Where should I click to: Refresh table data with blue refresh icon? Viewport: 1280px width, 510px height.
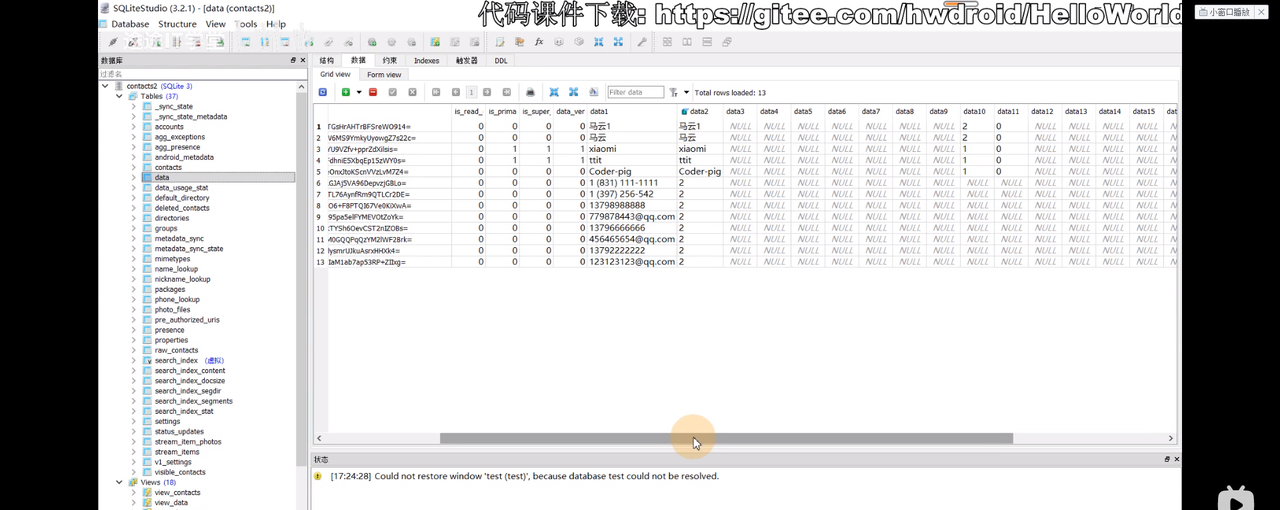pyautogui.click(x=322, y=92)
